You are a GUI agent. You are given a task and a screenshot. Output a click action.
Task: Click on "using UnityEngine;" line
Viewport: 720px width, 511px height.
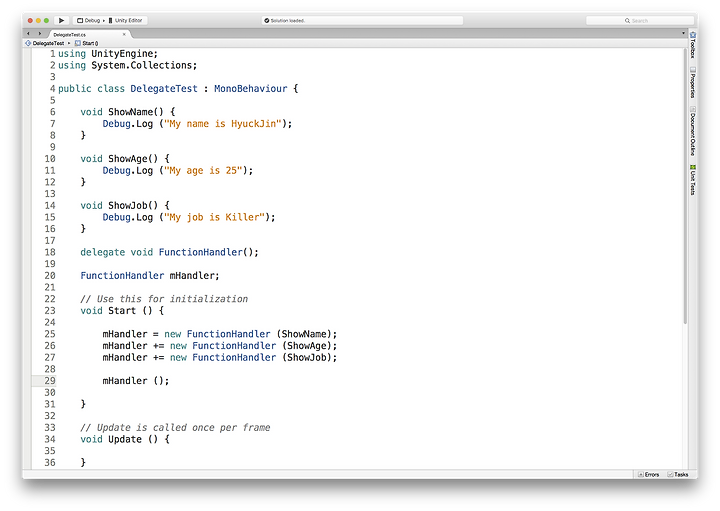point(108,54)
